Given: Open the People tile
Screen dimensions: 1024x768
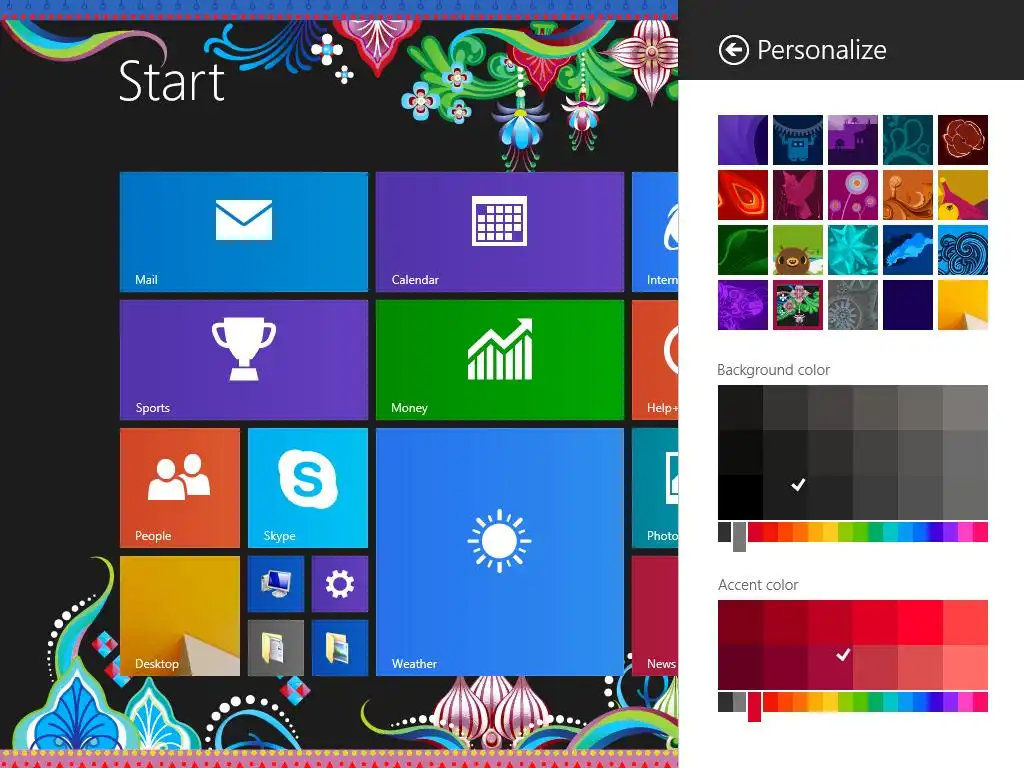Looking at the screenshot, I should point(180,488).
